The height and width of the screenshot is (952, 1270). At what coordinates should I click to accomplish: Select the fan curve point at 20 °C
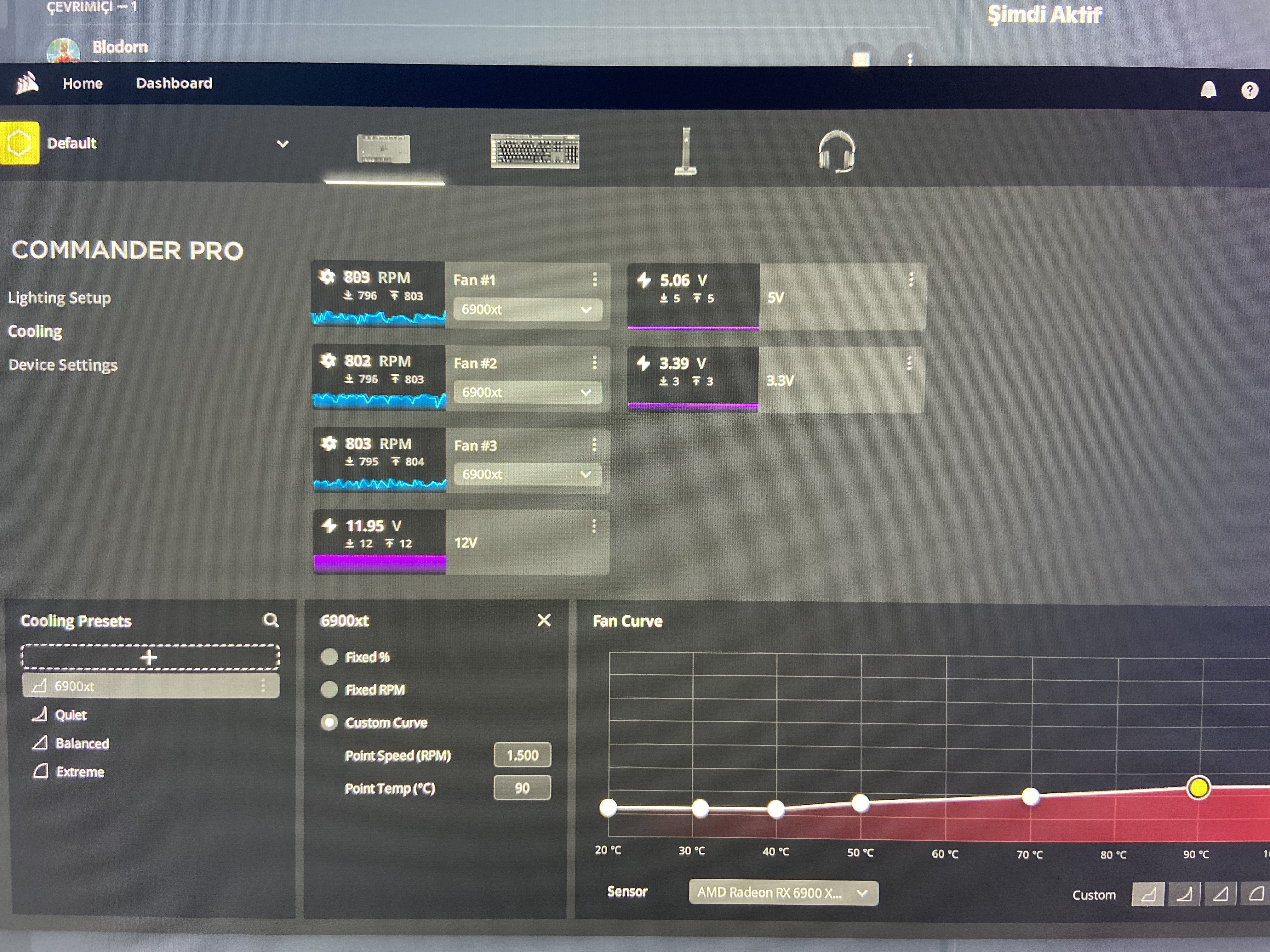(x=608, y=807)
